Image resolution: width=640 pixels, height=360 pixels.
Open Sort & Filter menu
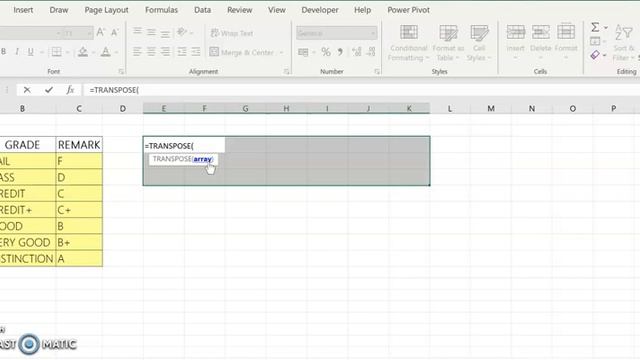pos(624,43)
